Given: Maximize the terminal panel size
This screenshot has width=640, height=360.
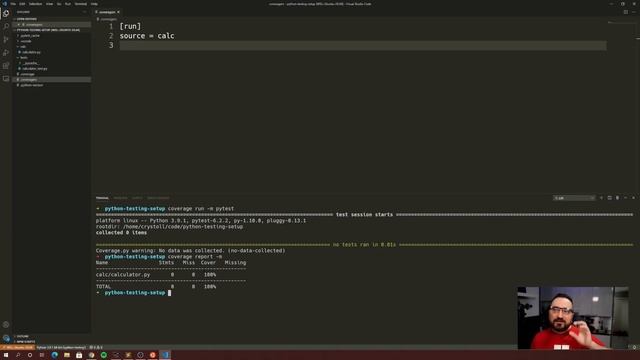Looking at the screenshot, I should 625,198.
